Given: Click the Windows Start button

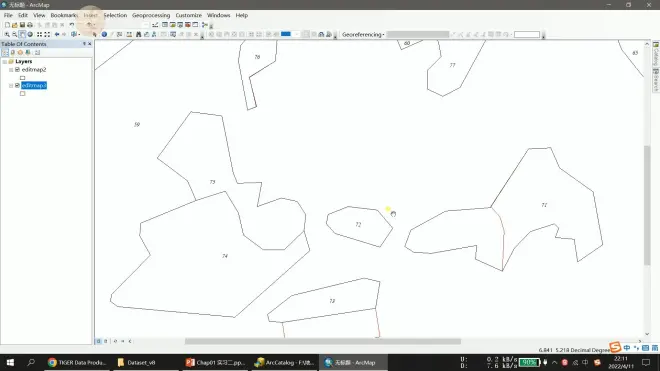Looking at the screenshot, I should coord(10,363).
